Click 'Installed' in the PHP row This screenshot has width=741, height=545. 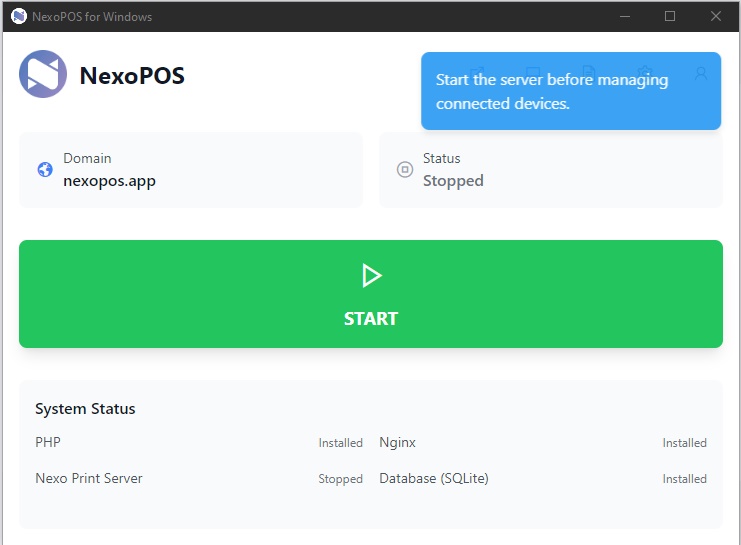(x=340, y=443)
